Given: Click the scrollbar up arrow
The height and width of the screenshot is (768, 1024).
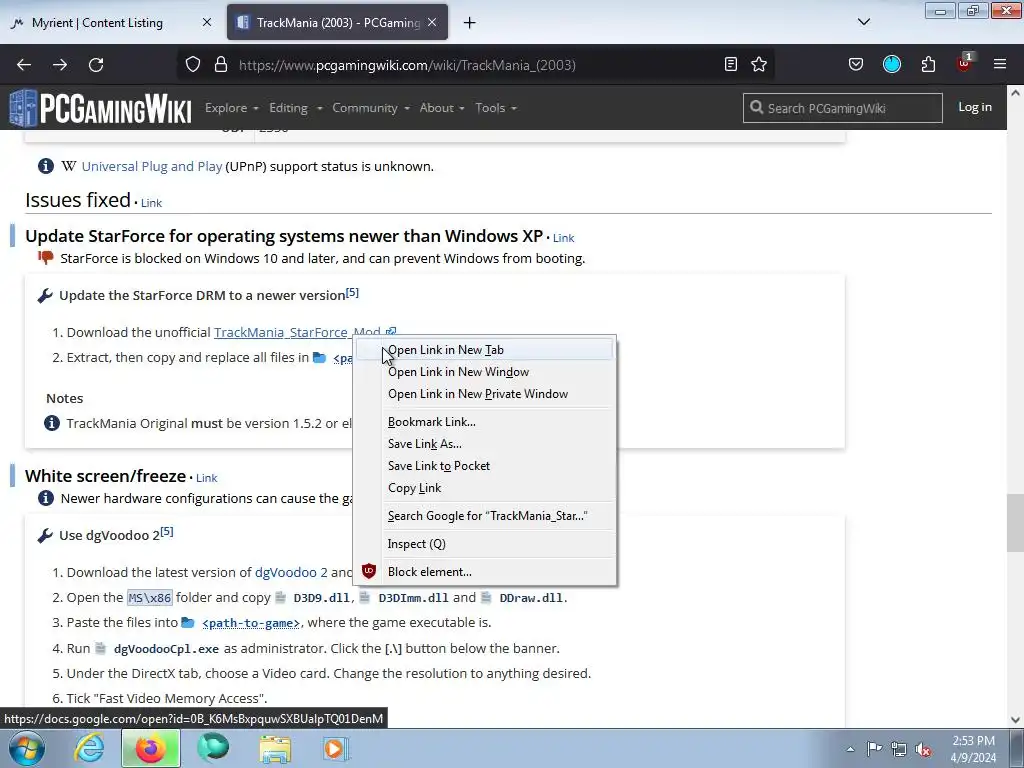Looking at the screenshot, I should pos(1015,93).
